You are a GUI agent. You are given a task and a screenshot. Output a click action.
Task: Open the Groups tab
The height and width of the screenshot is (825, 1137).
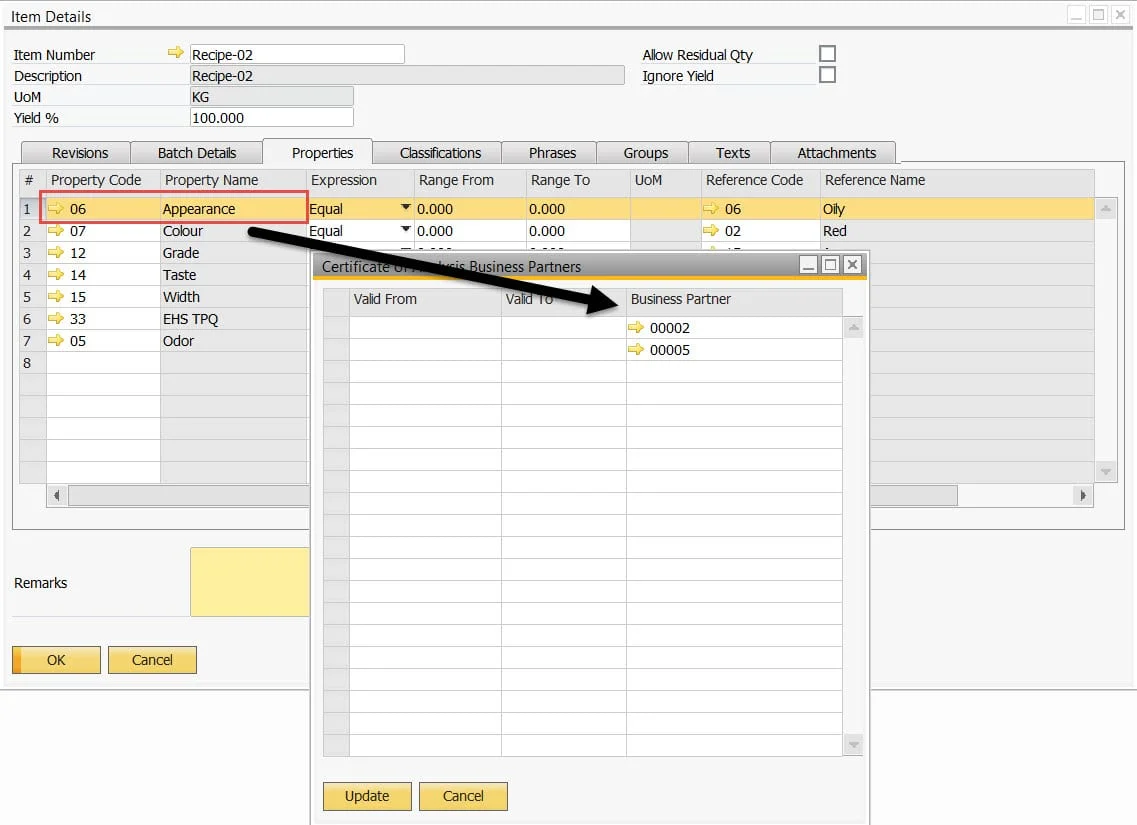tap(643, 152)
